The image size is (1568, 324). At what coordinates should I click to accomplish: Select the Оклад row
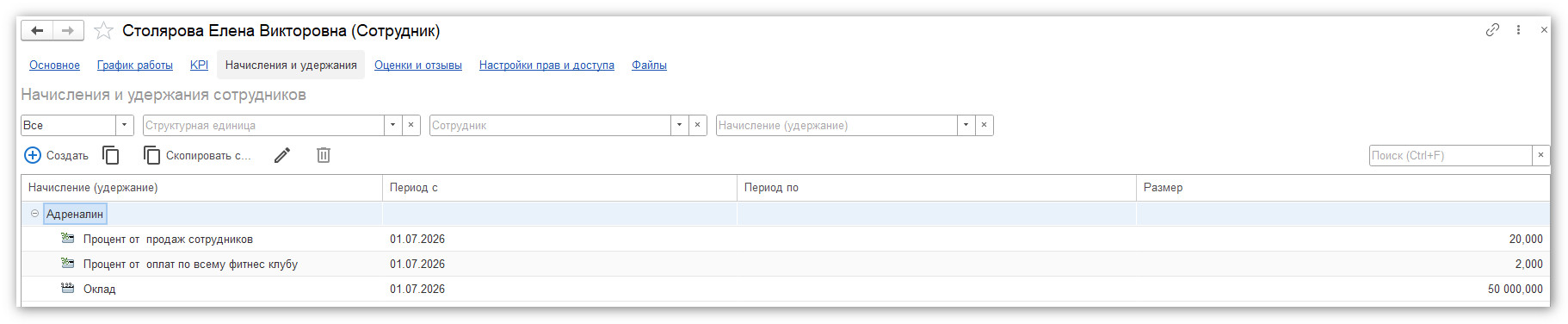785,290
